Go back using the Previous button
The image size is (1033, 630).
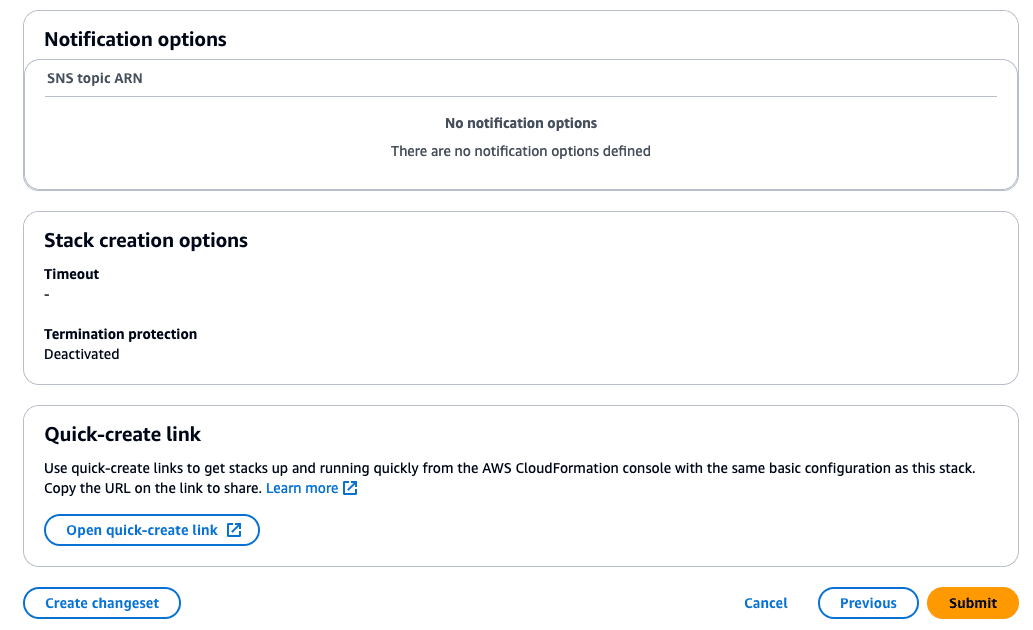point(866,602)
